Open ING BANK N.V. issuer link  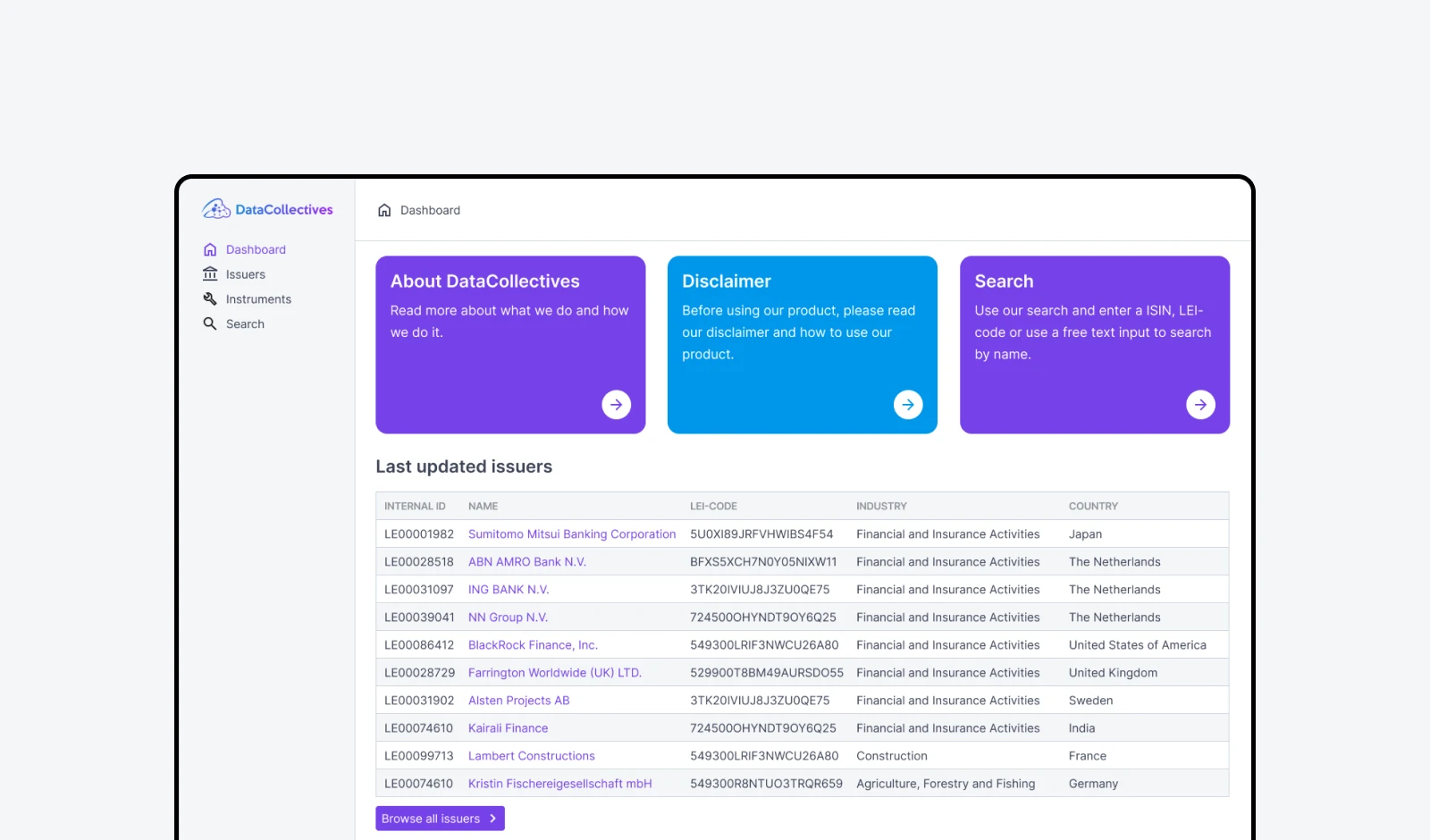(509, 589)
